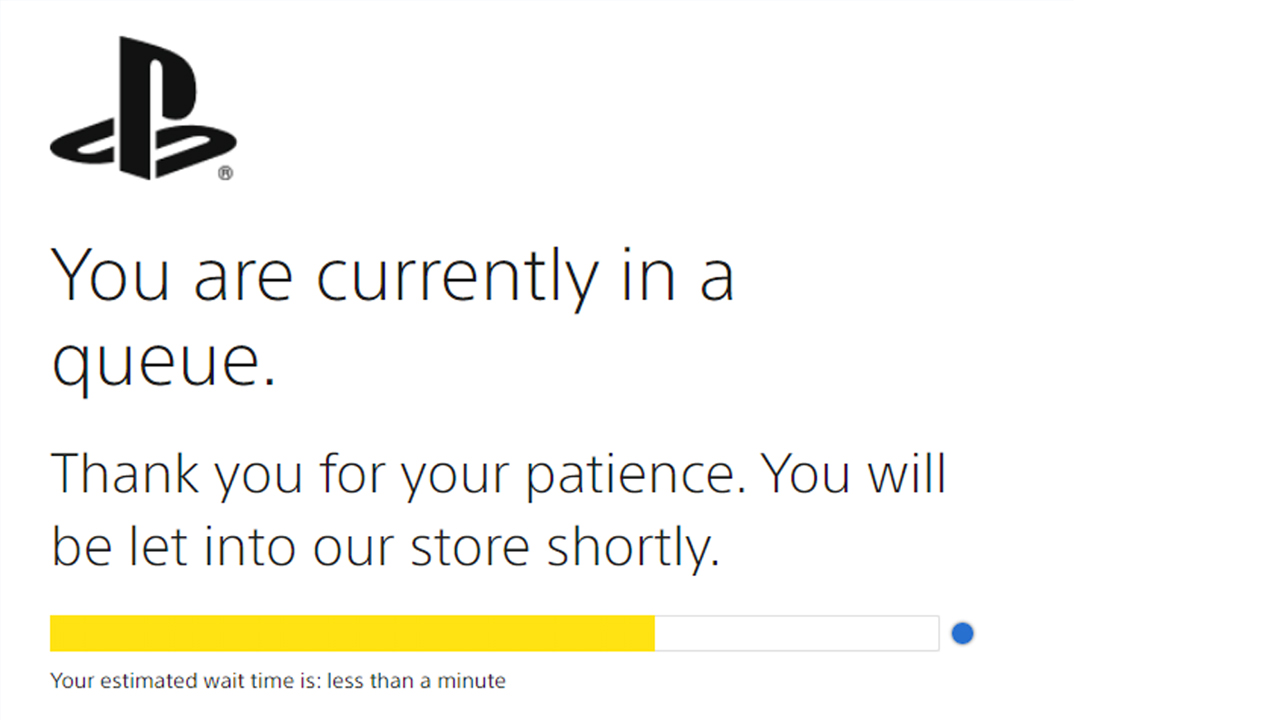Click the left start of the yellow progress bar
1280x720 pixels.
[54, 633]
